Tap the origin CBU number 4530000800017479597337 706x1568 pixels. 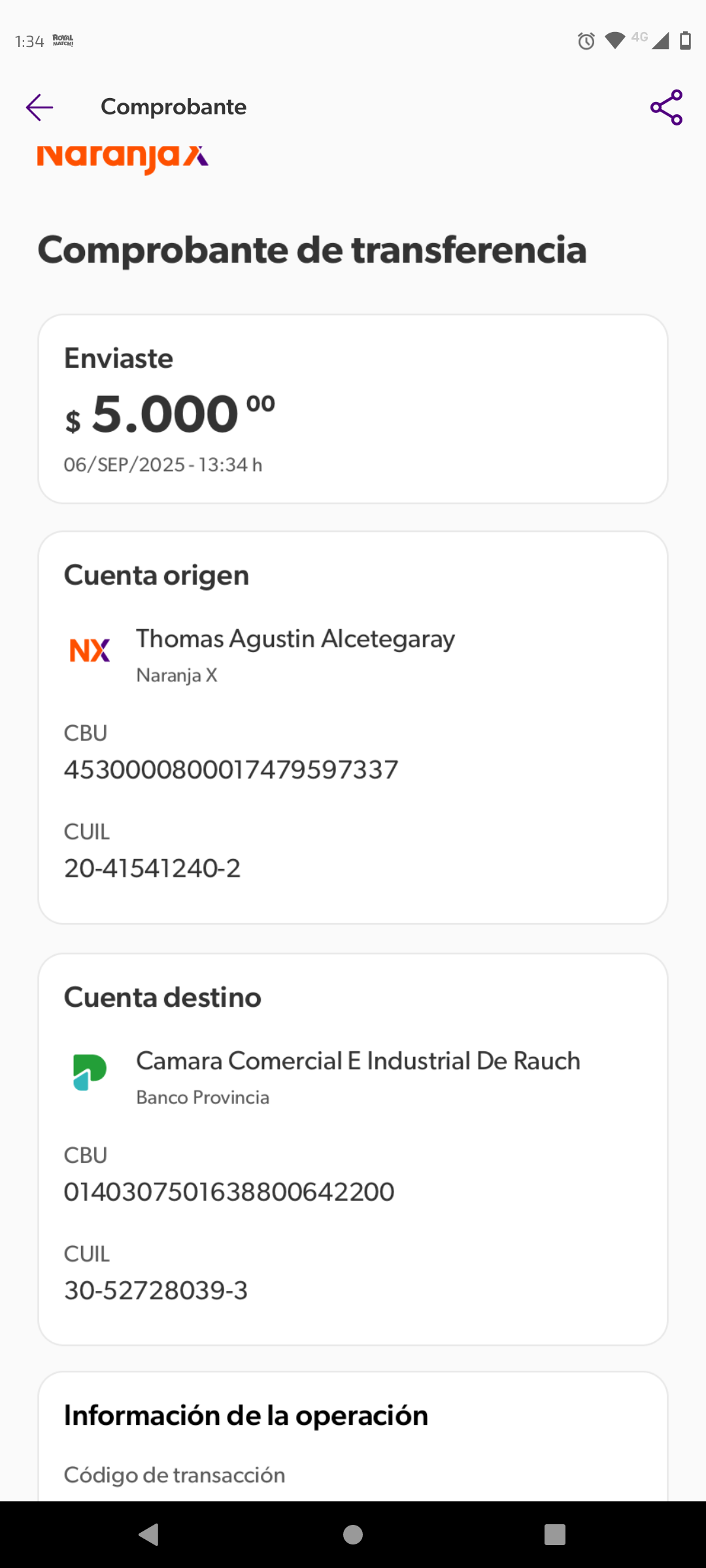pos(231,770)
